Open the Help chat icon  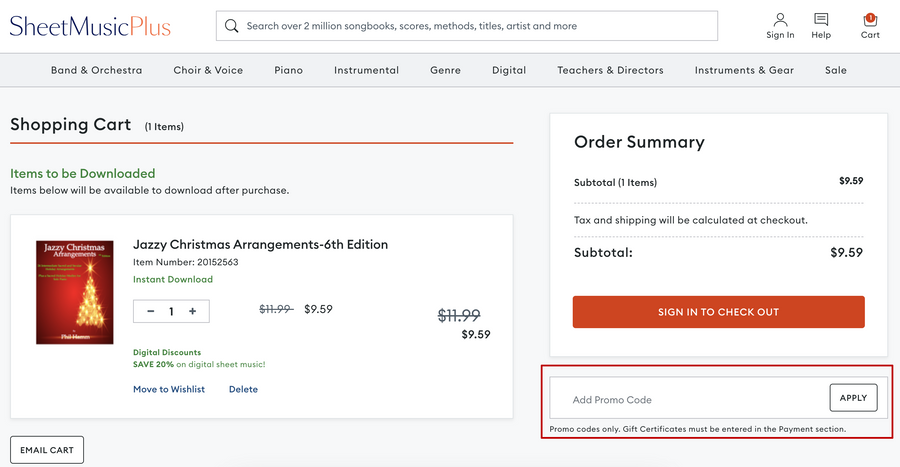point(821,21)
